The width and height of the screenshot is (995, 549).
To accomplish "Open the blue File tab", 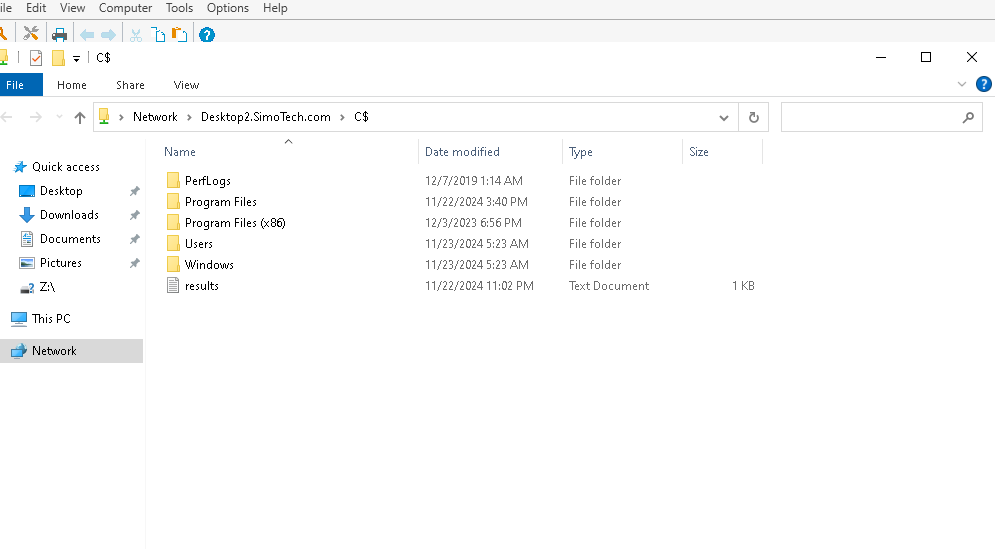I will [x=16, y=85].
